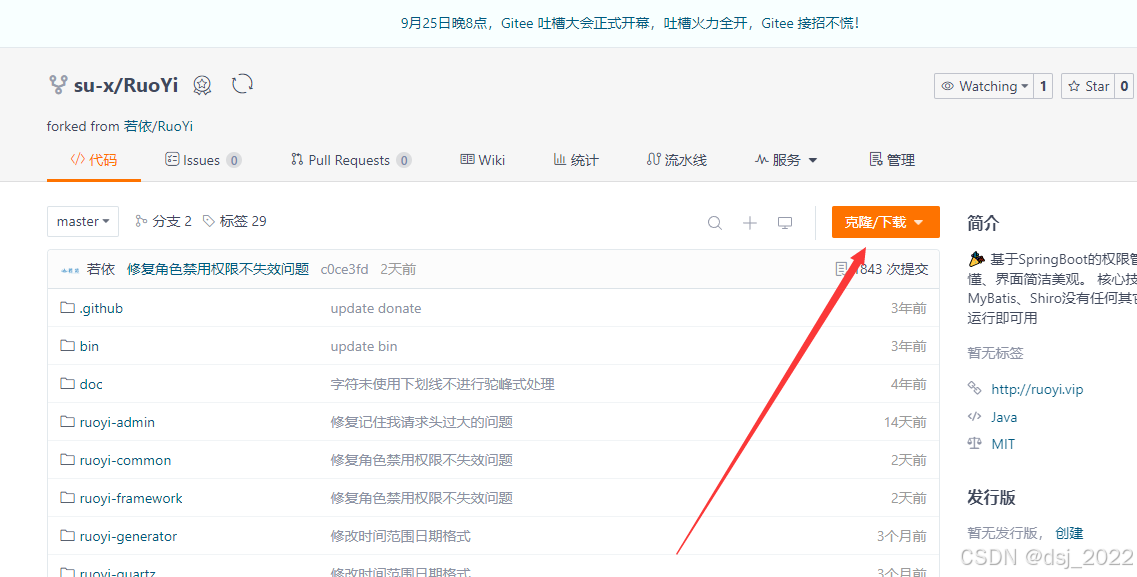Open the Issues tab

pyautogui.click(x=203, y=159)
